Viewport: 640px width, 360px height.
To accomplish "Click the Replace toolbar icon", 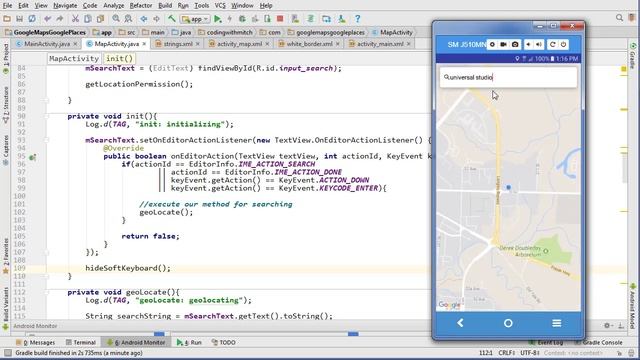I will coord(128,19).
